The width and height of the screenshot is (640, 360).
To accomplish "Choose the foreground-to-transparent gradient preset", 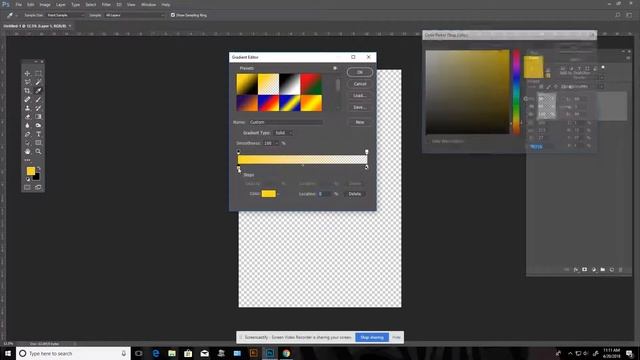I will (269, 84).
